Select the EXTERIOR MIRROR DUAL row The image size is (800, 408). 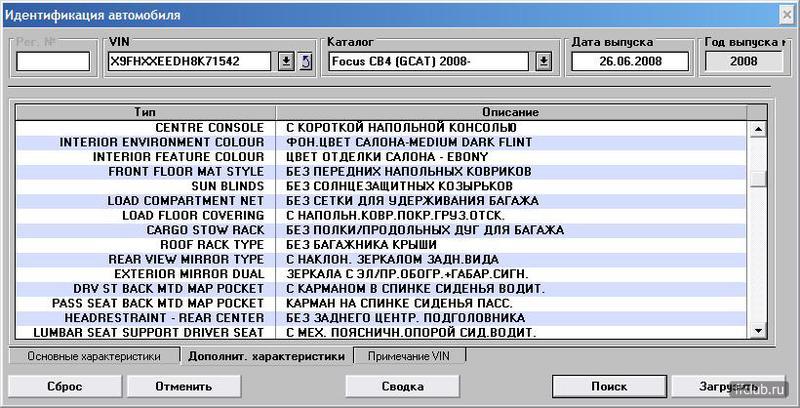(381, 275)
